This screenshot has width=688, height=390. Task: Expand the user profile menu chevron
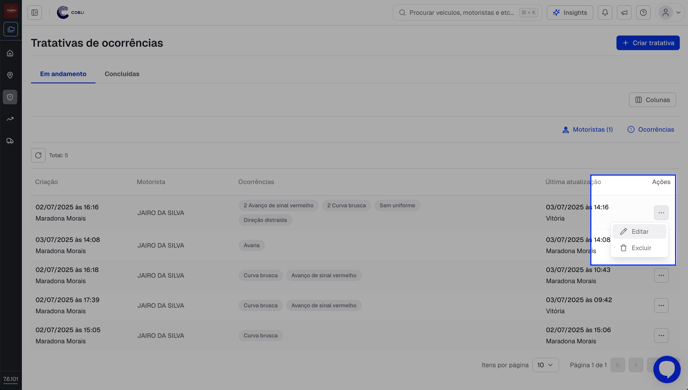pyautogui.click(x=678, y=13)
